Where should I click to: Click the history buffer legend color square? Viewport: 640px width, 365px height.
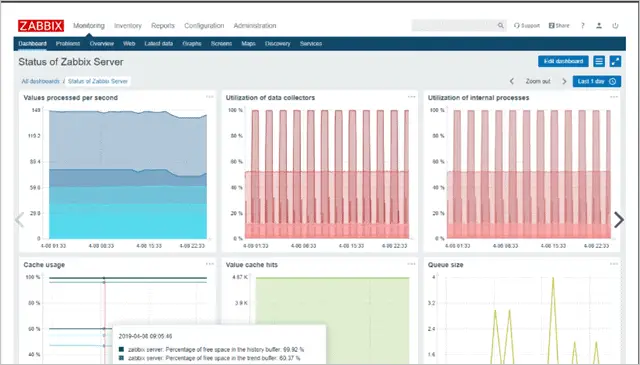pos(121,349)
